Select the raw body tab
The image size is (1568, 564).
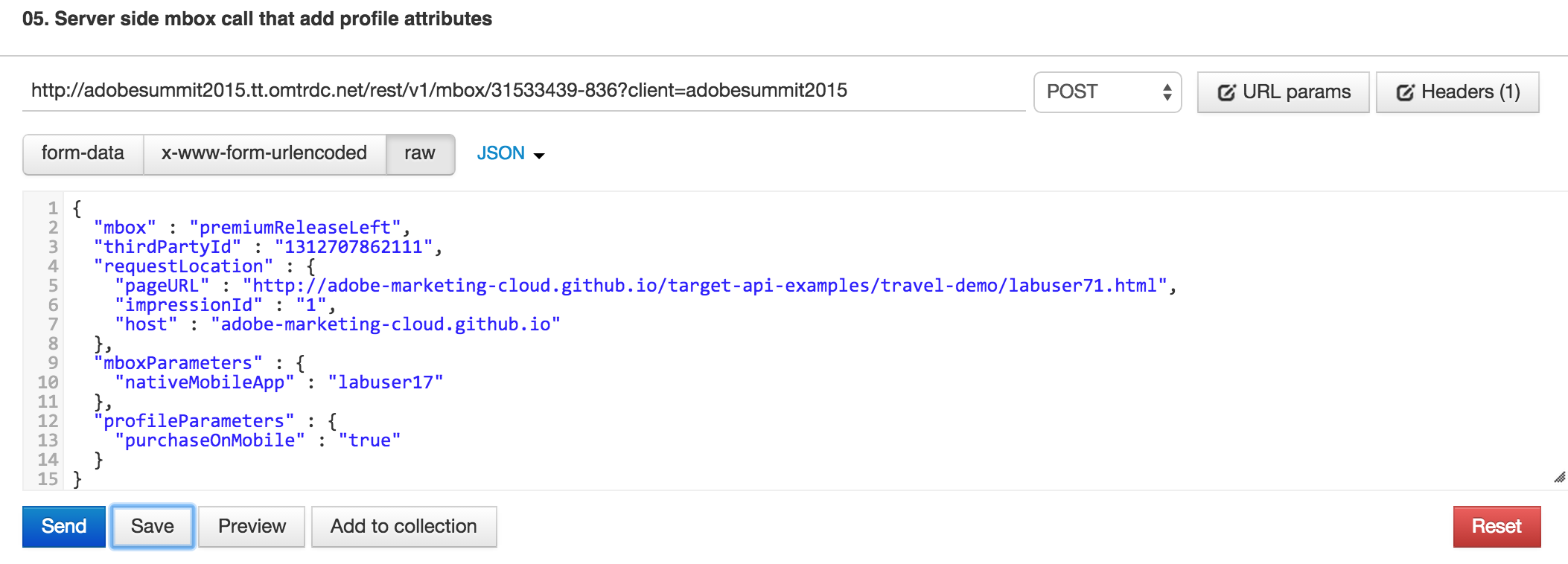tap(420, 153)
